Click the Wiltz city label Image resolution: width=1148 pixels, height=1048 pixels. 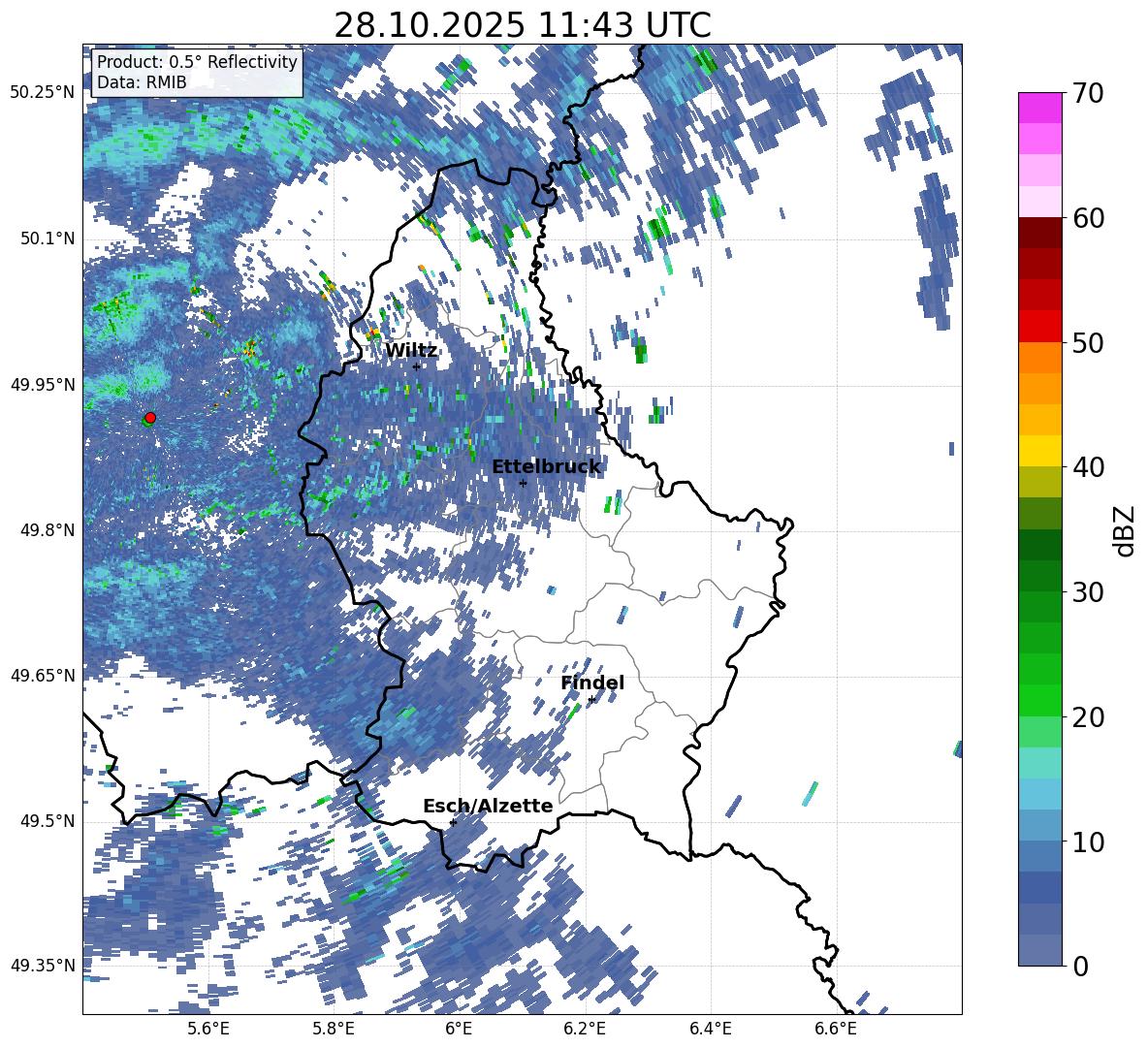[x=411, y=351]
